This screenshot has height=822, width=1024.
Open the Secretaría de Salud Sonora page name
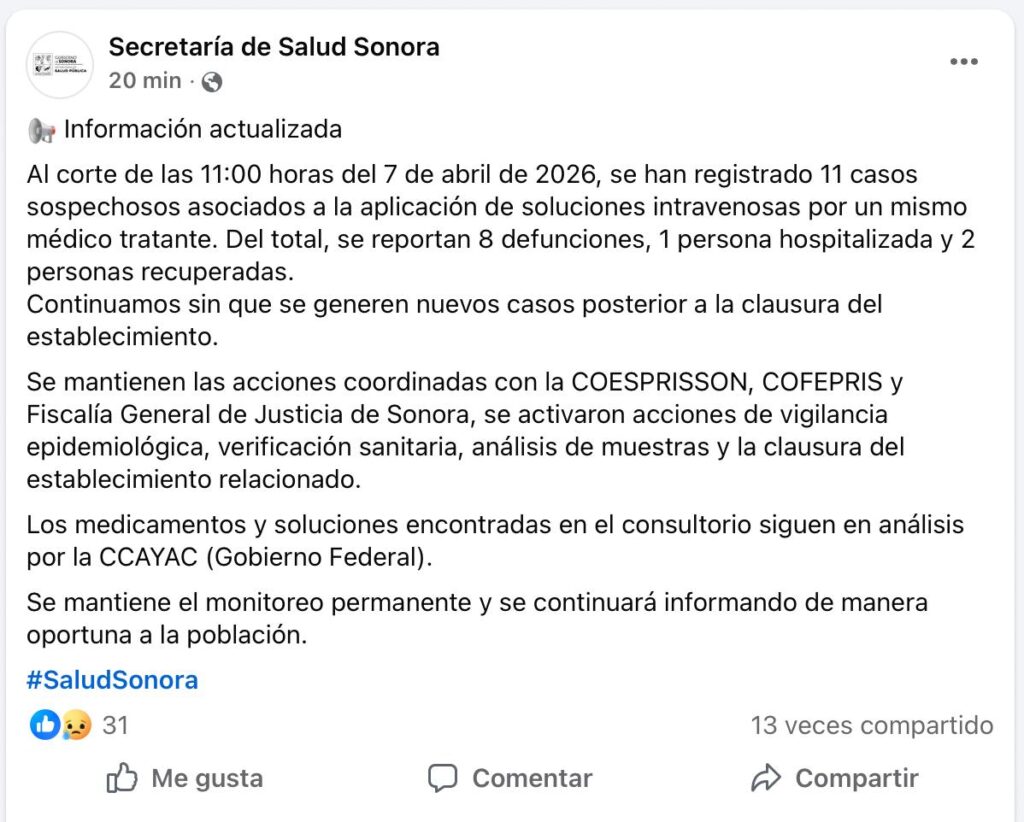click(x=274, y=47)
